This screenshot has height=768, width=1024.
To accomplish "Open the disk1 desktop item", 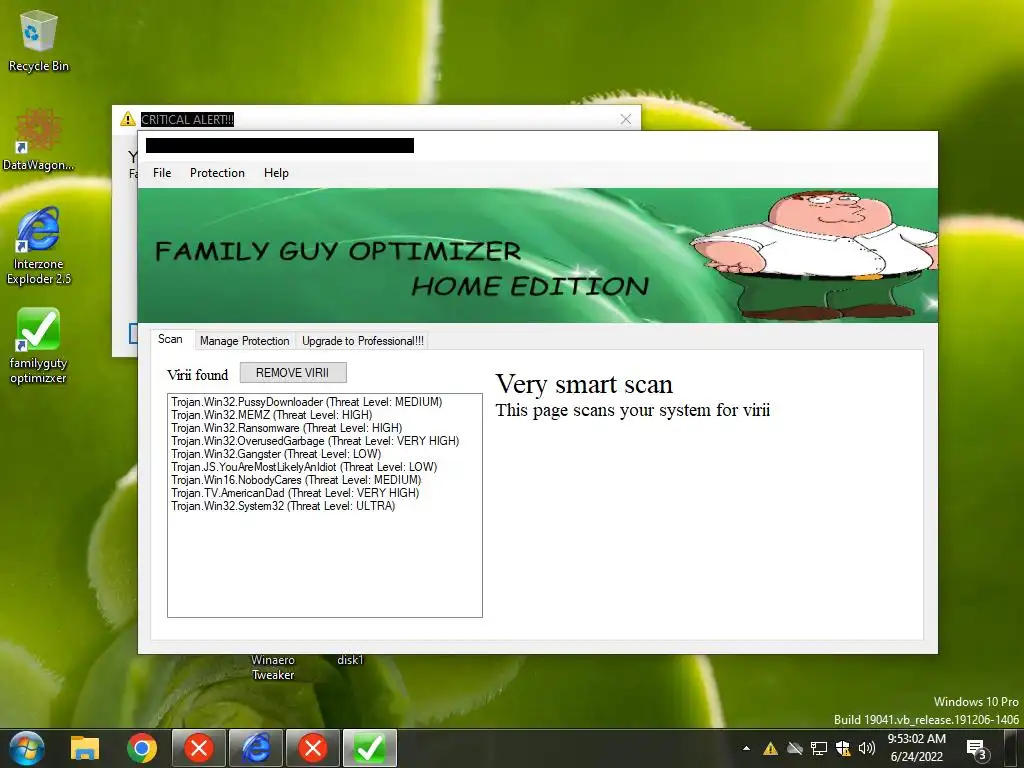I will click(351, 660).
